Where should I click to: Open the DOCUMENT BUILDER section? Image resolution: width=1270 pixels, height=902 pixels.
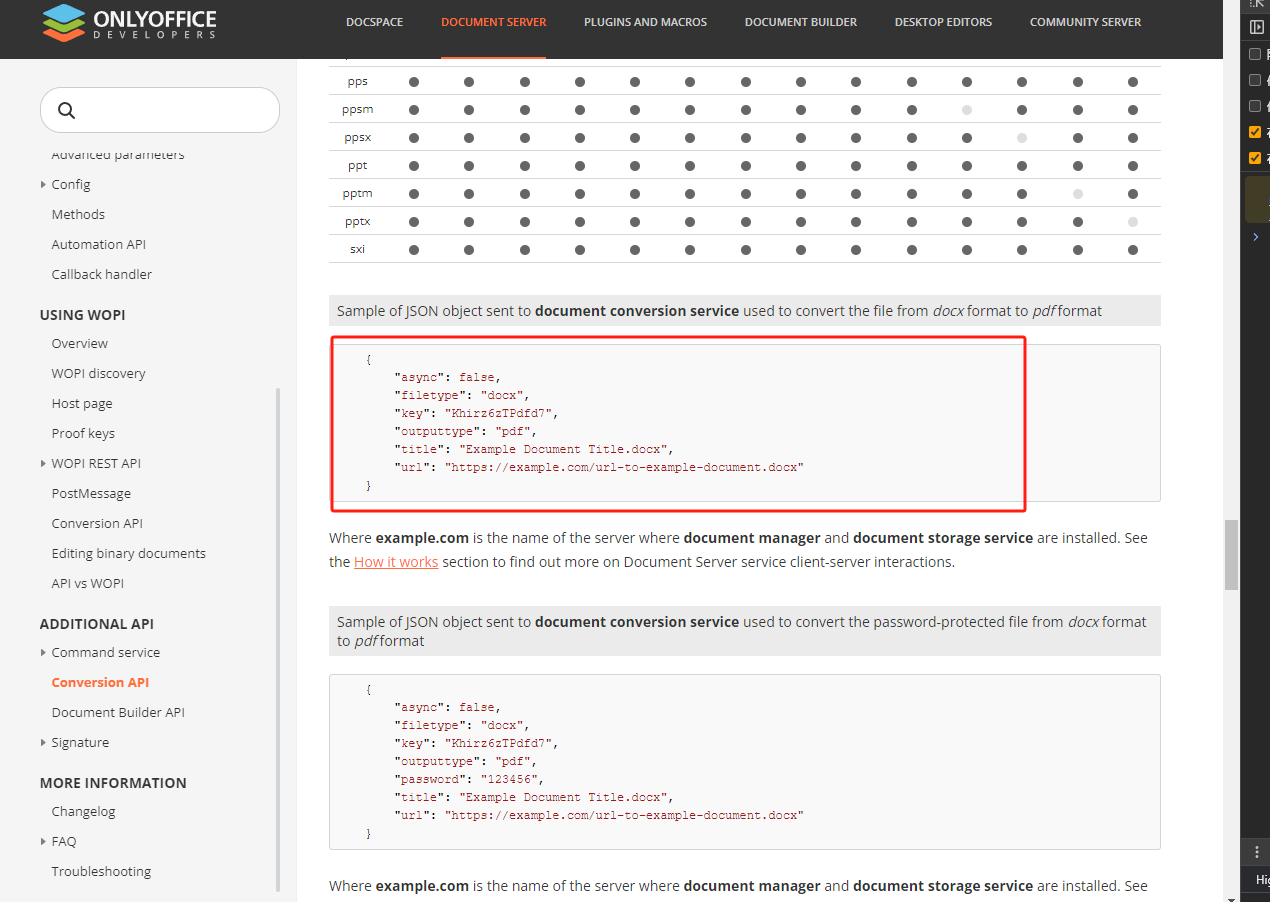coord(800,21)
